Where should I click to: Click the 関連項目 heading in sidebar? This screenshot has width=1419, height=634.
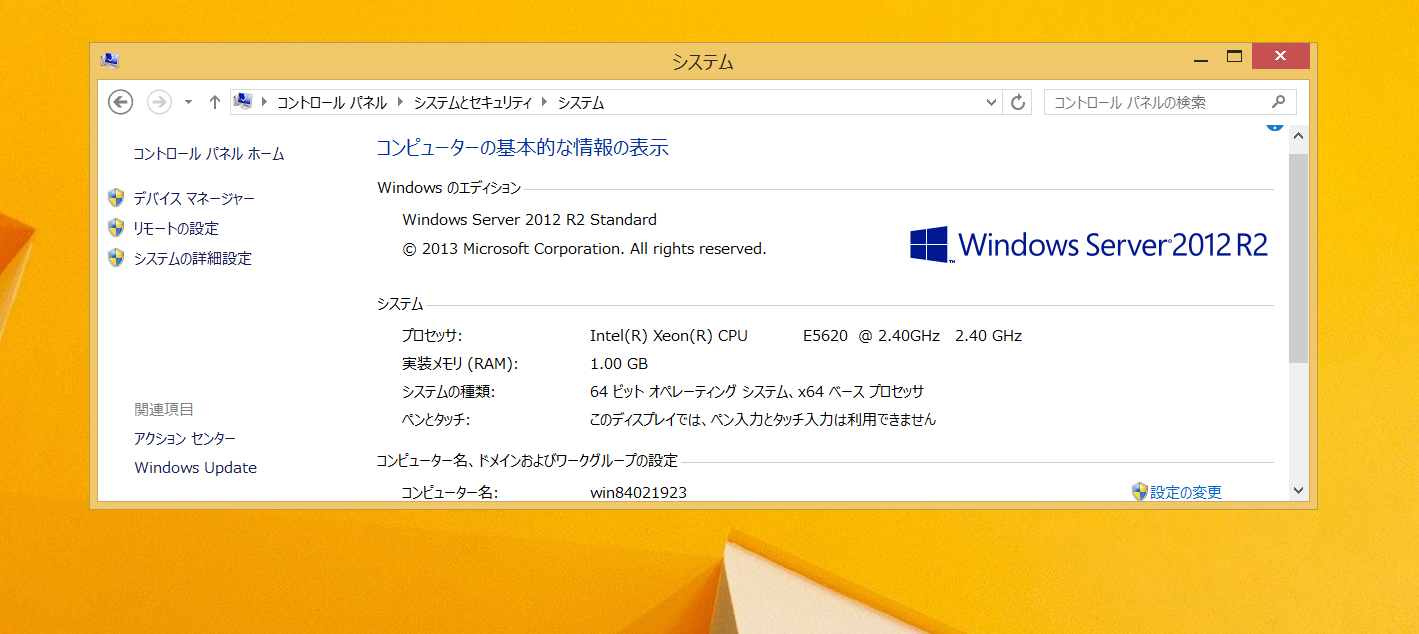pyautogui.click(x=164, y=409)
